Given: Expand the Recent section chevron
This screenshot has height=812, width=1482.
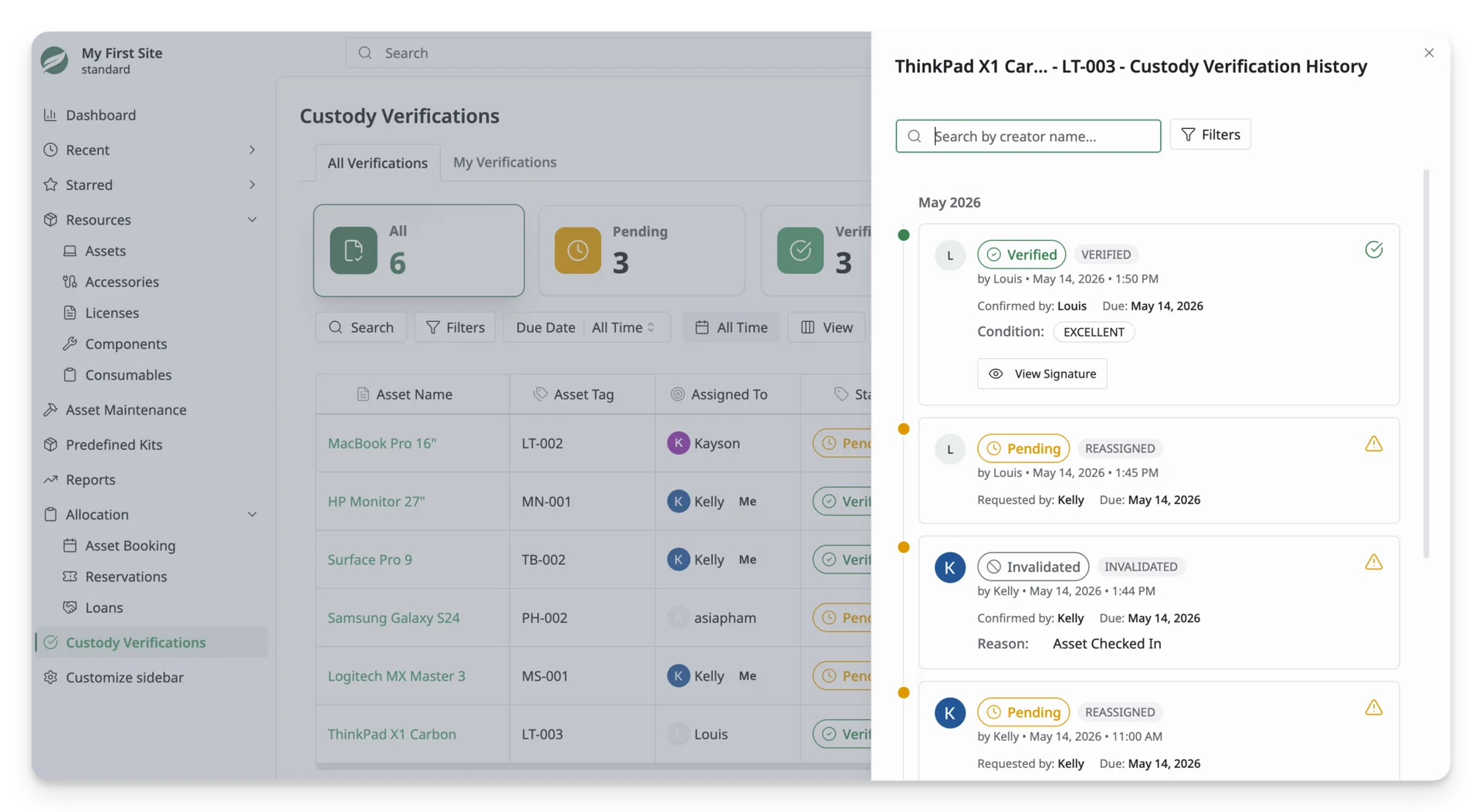Looking at the screenshot, I should pos(252,150).
